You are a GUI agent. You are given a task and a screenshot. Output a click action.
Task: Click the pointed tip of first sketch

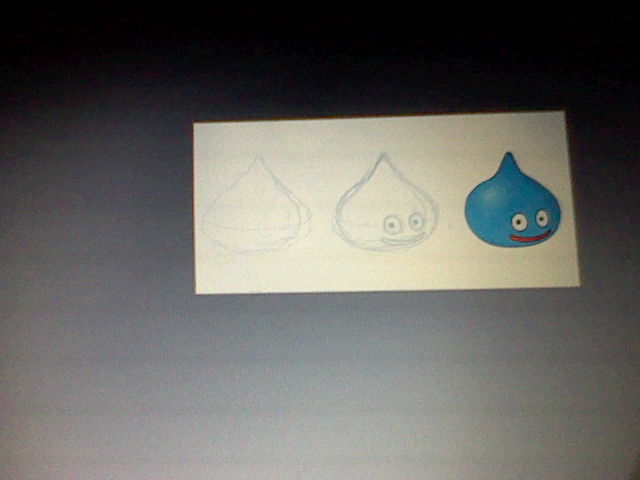click(258, 160)
